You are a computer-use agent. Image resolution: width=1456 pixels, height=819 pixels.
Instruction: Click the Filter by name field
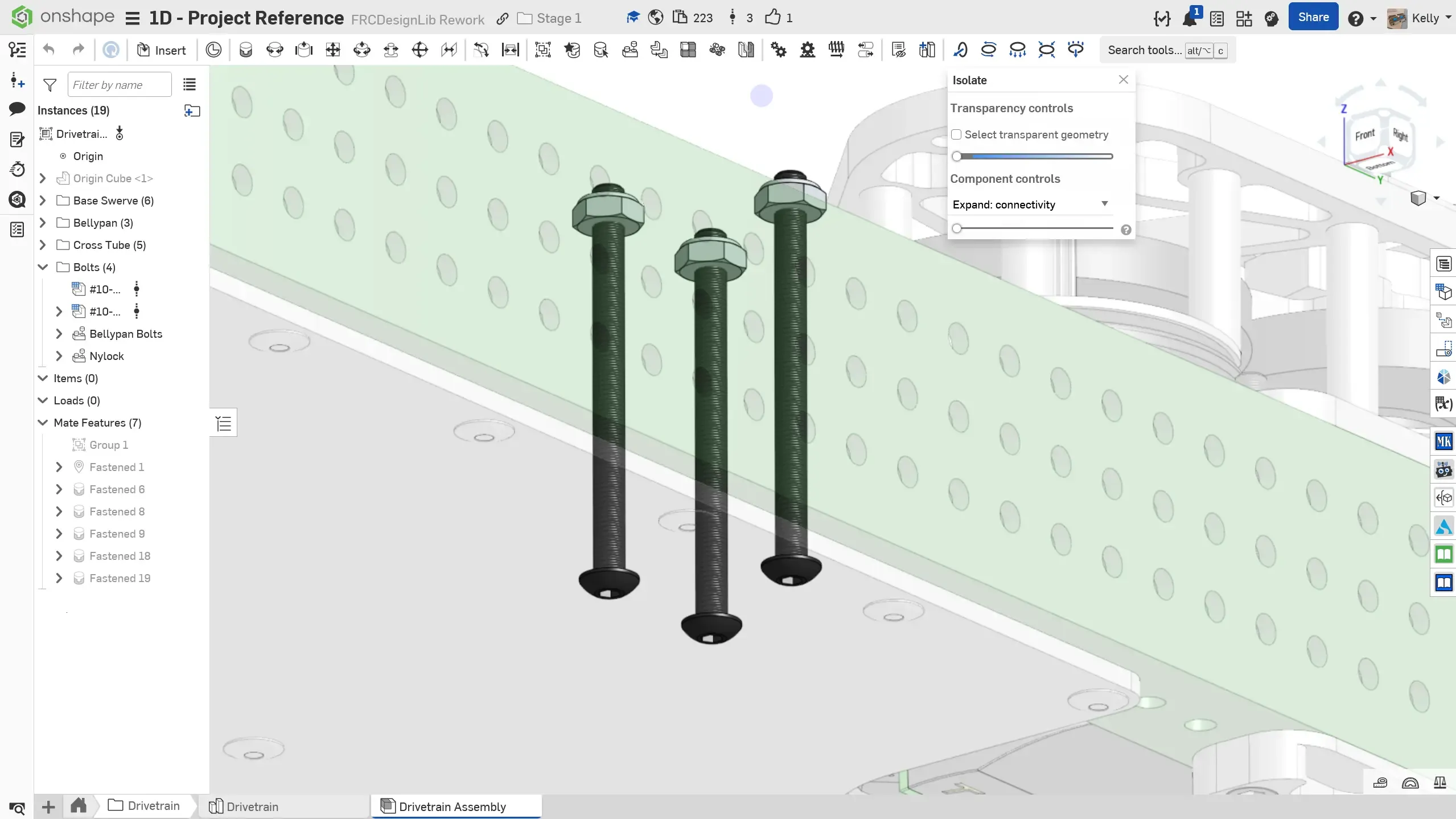coord(119,85)
